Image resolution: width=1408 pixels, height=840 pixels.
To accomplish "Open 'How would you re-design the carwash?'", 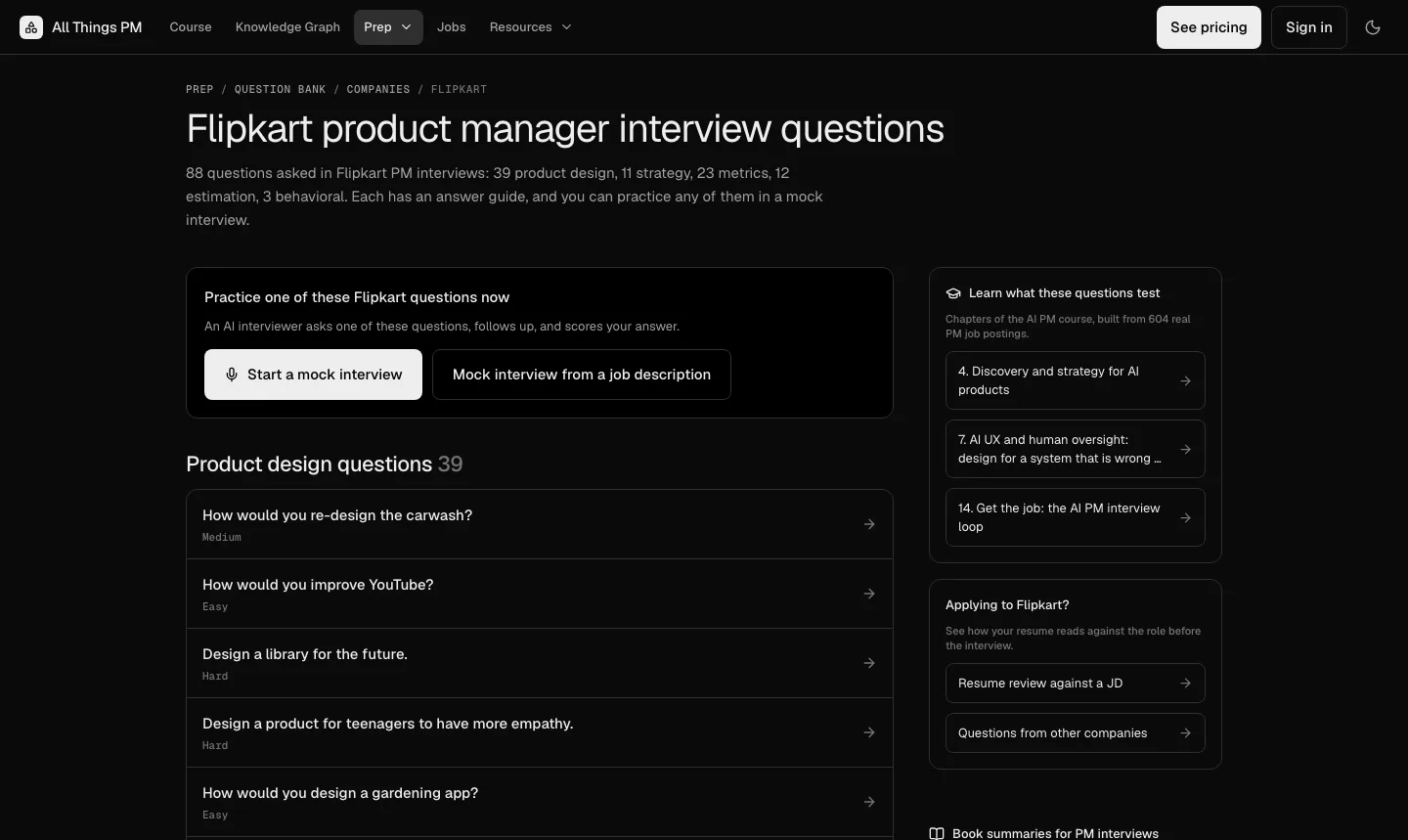I will click(x=540, y=524).
